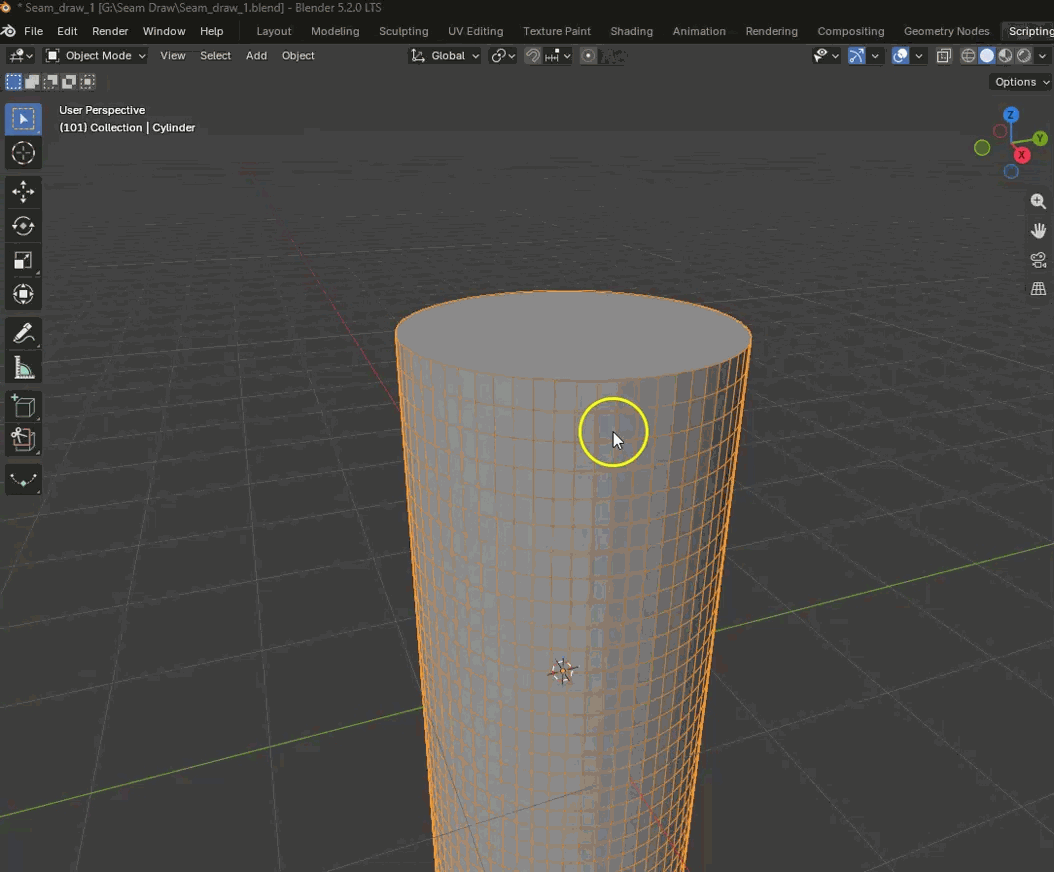The width and height of the screenshot is (1054, 872).
Task: Toggle viewport gizmos visibility
Action: [x=856, y=56]
